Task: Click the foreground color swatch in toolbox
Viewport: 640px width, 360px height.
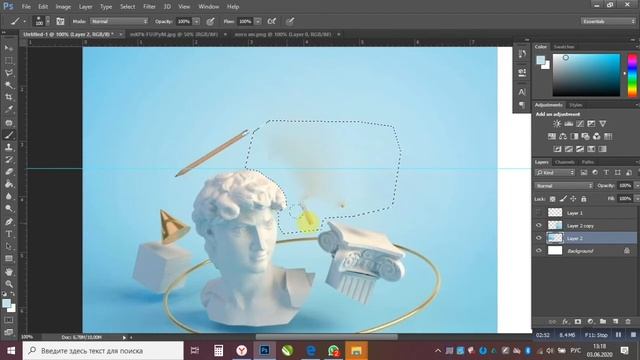Action: 6,304
